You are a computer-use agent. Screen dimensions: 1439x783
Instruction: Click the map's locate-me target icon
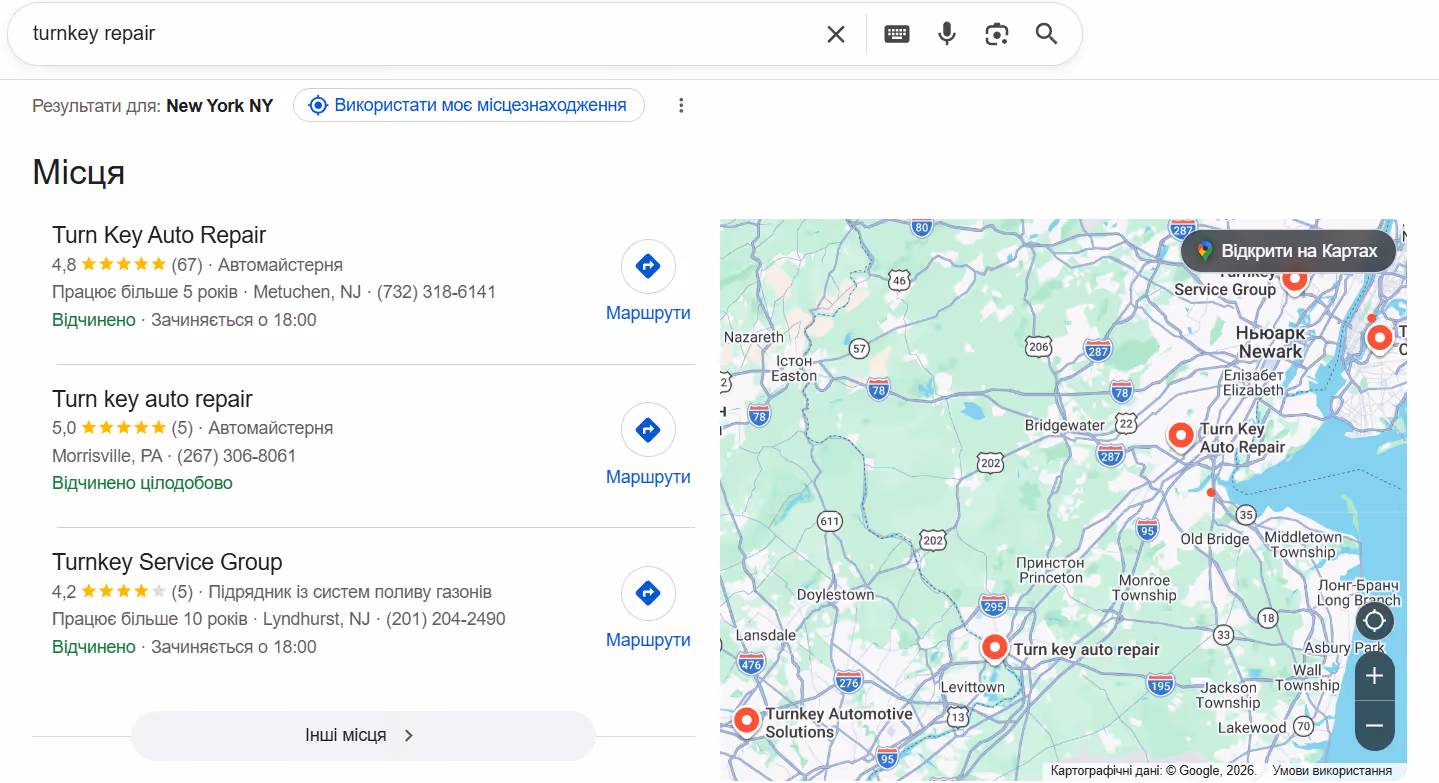click(x=1374, y=621)
